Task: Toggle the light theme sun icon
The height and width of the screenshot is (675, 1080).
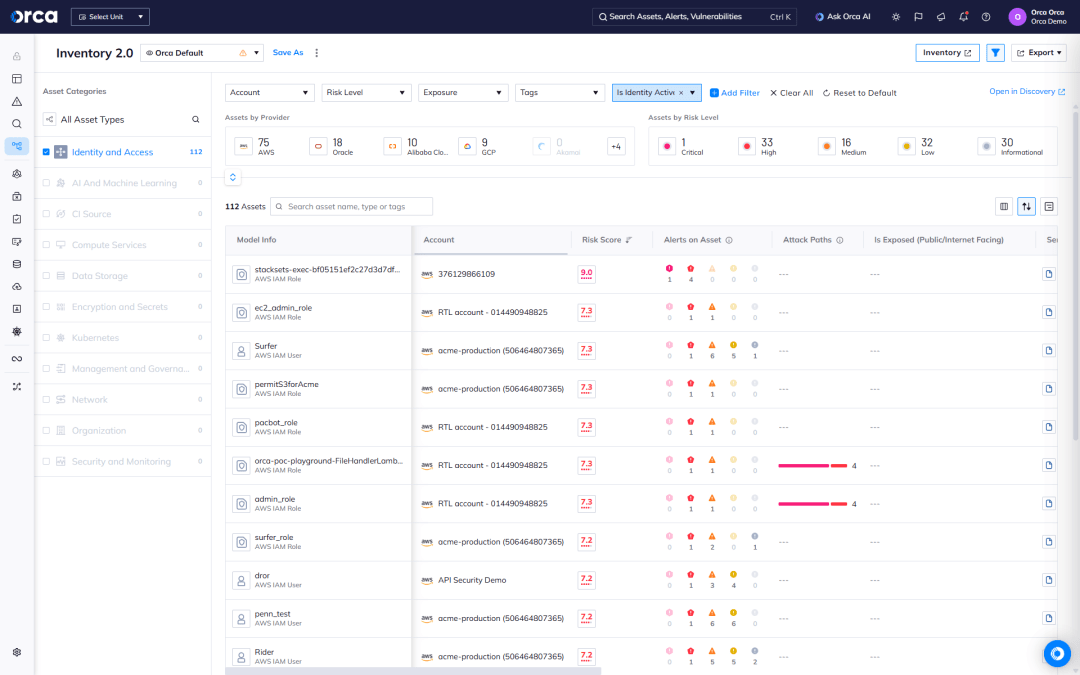Action: click(895, 17)
